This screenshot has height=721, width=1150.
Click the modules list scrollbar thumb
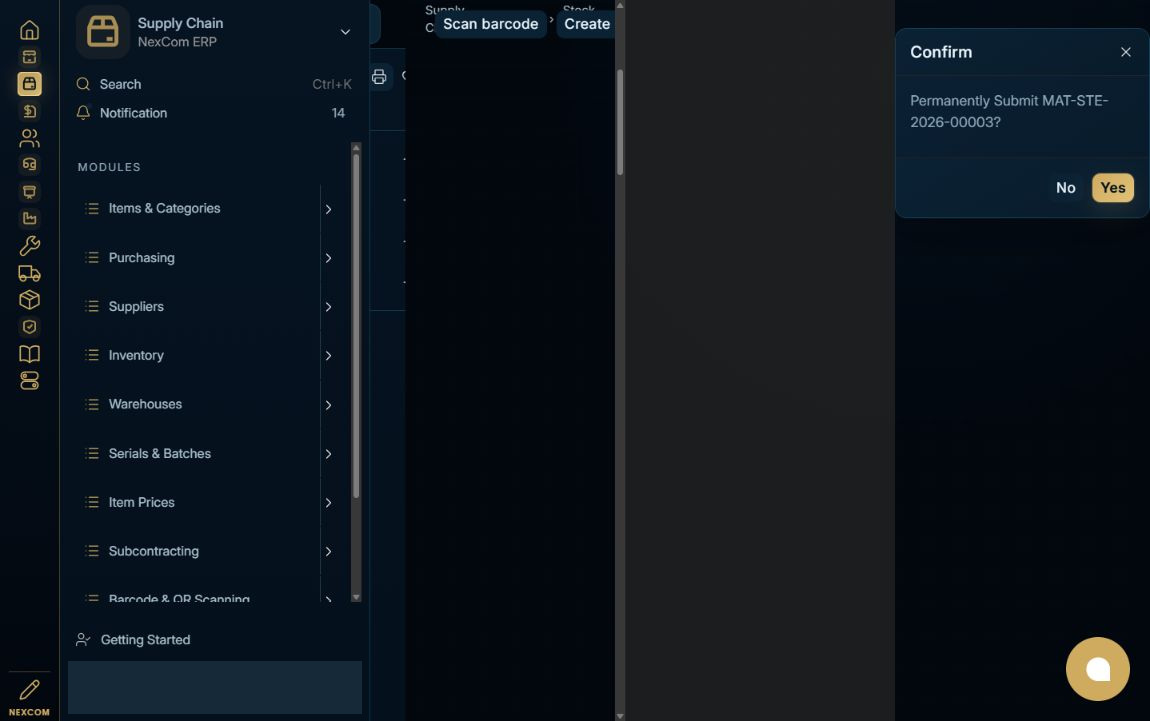coord(356,326)
